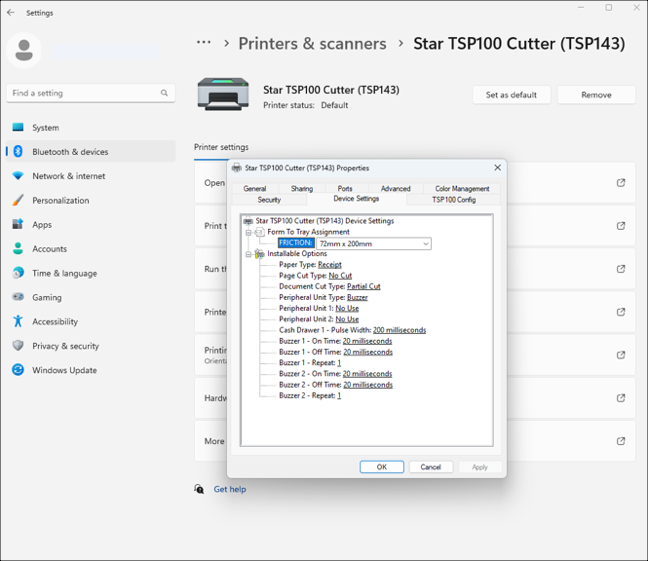
Task: Click the Settings back arrow
Action: (11, 13)
